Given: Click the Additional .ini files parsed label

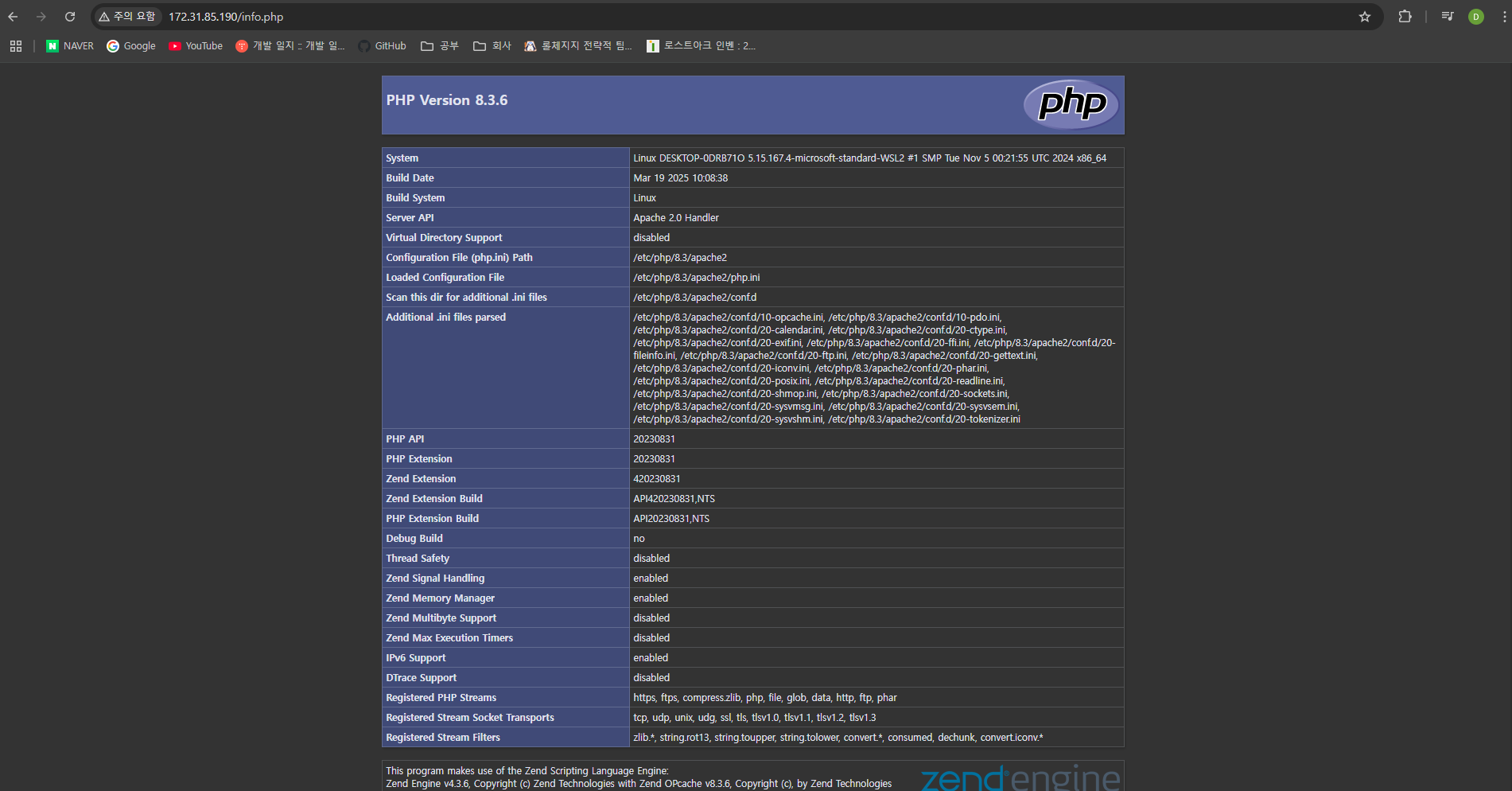Looking at the screenshot, I should (x=445, y=318).
